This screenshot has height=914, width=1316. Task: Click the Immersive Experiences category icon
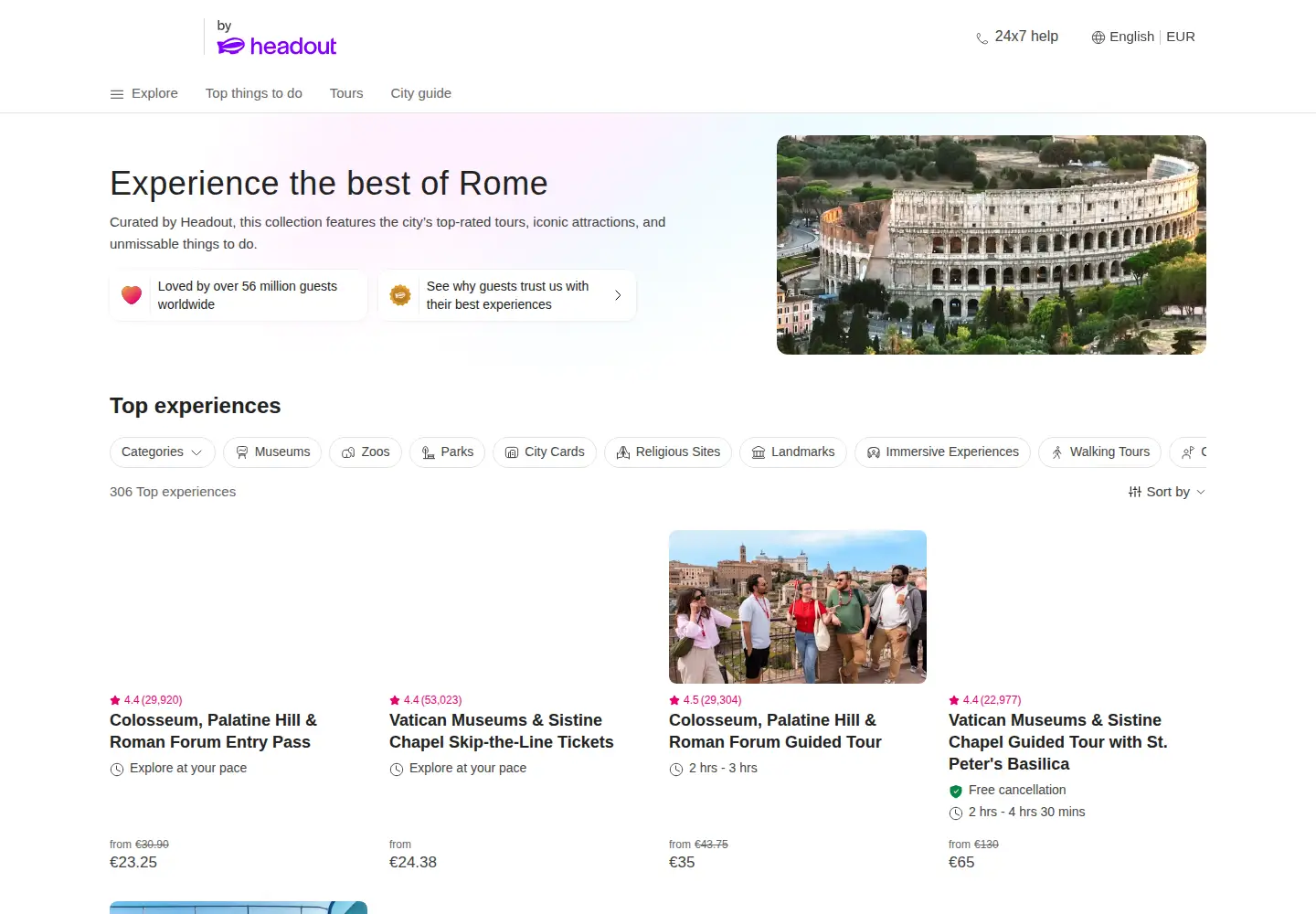tap(874, 452)
